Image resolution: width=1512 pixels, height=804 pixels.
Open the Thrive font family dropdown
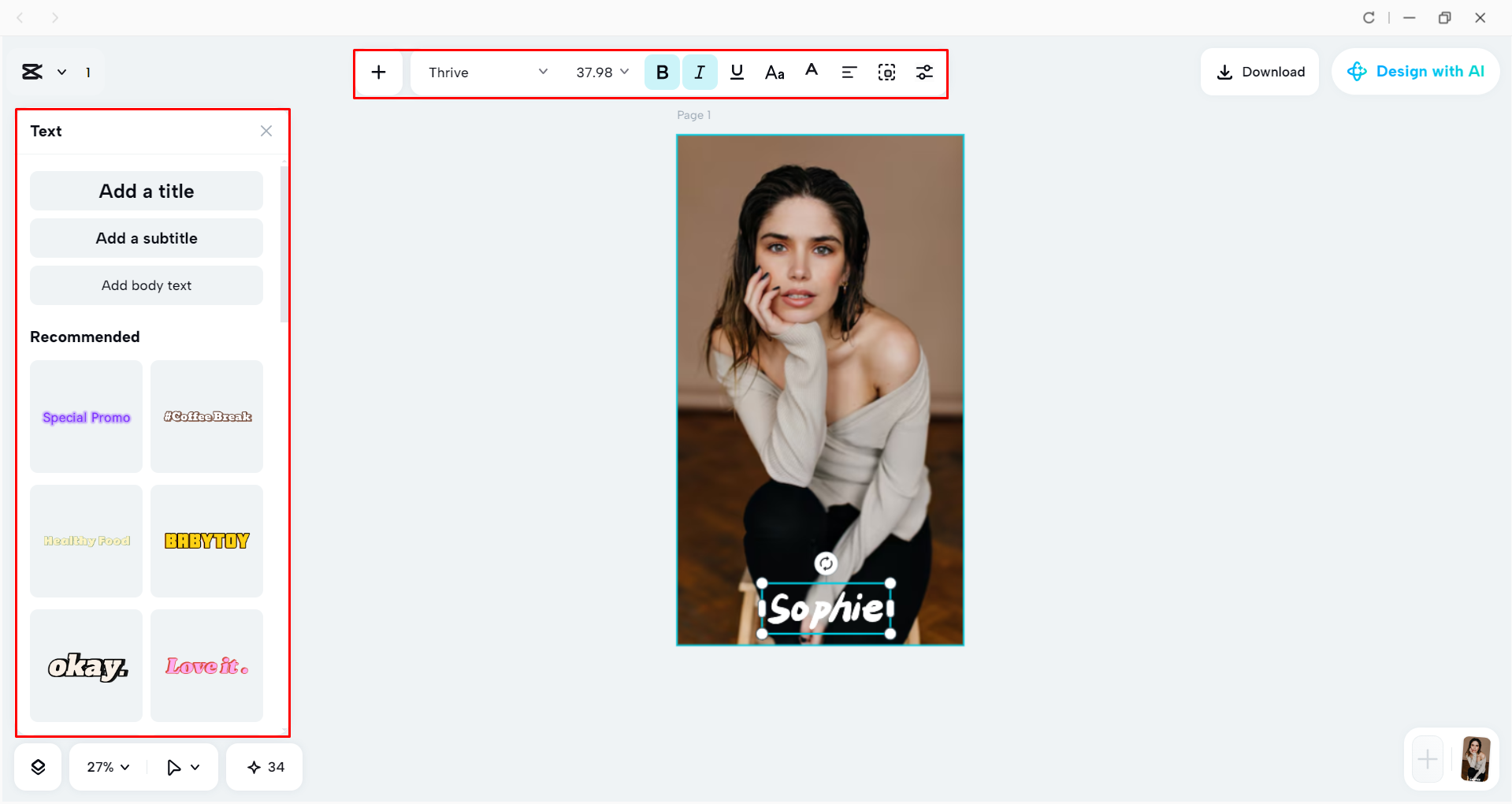(485, 72)
